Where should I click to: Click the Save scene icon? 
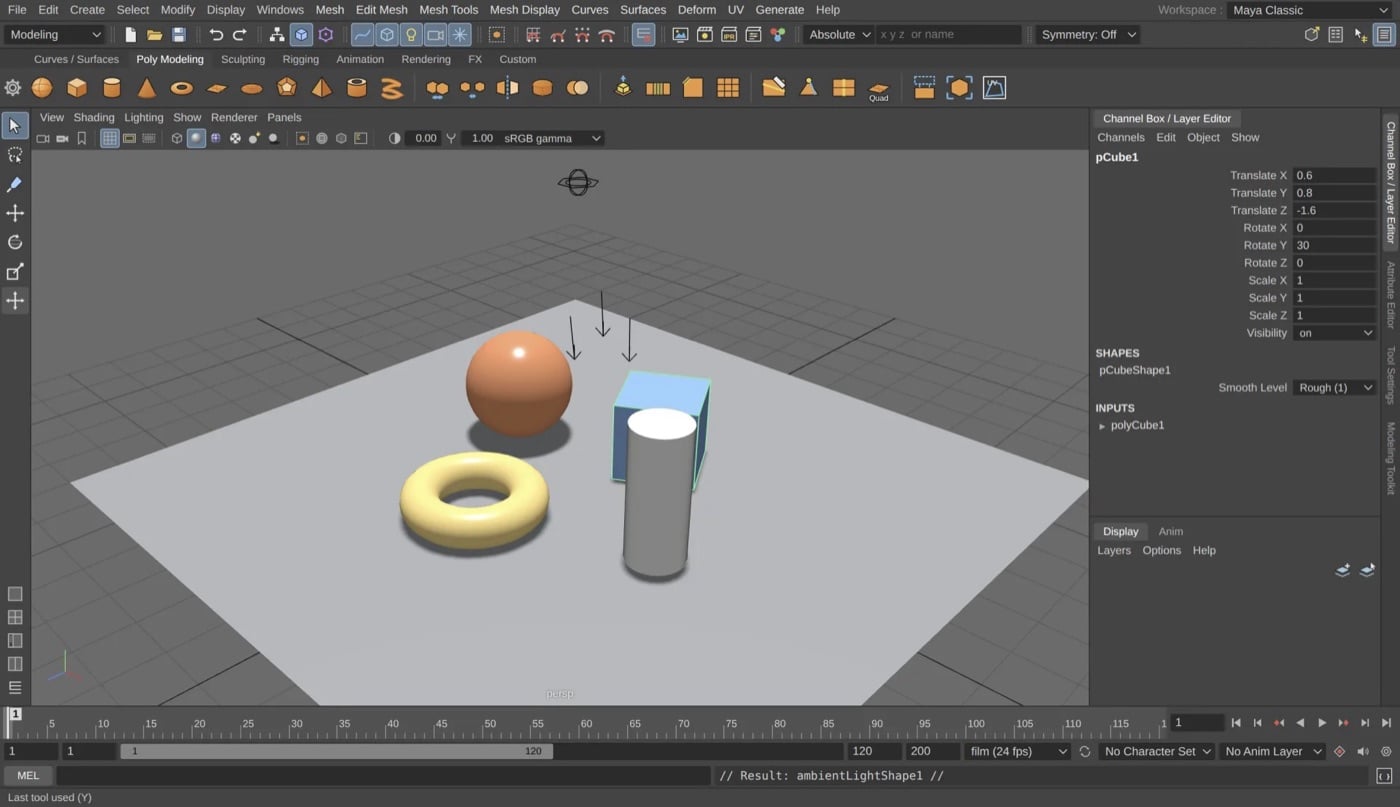(179, 34)
